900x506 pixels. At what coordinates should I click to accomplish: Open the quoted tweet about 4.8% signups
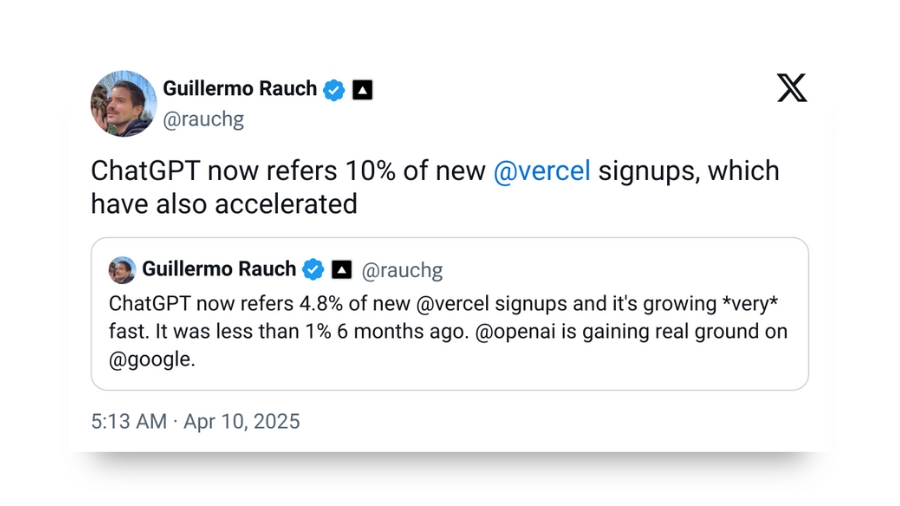(449, 314)
